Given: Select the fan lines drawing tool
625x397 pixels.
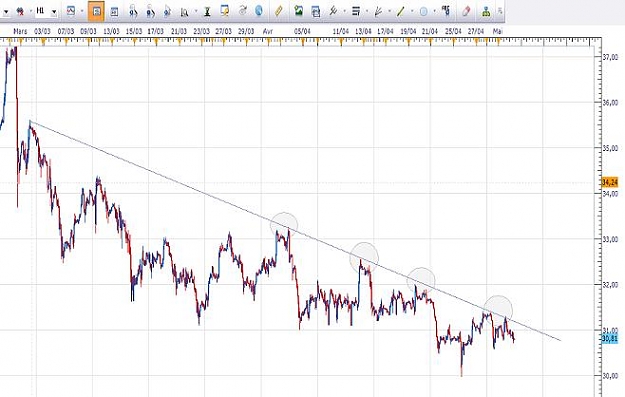Looking at the screenshot, I should (x=378, y=12).
